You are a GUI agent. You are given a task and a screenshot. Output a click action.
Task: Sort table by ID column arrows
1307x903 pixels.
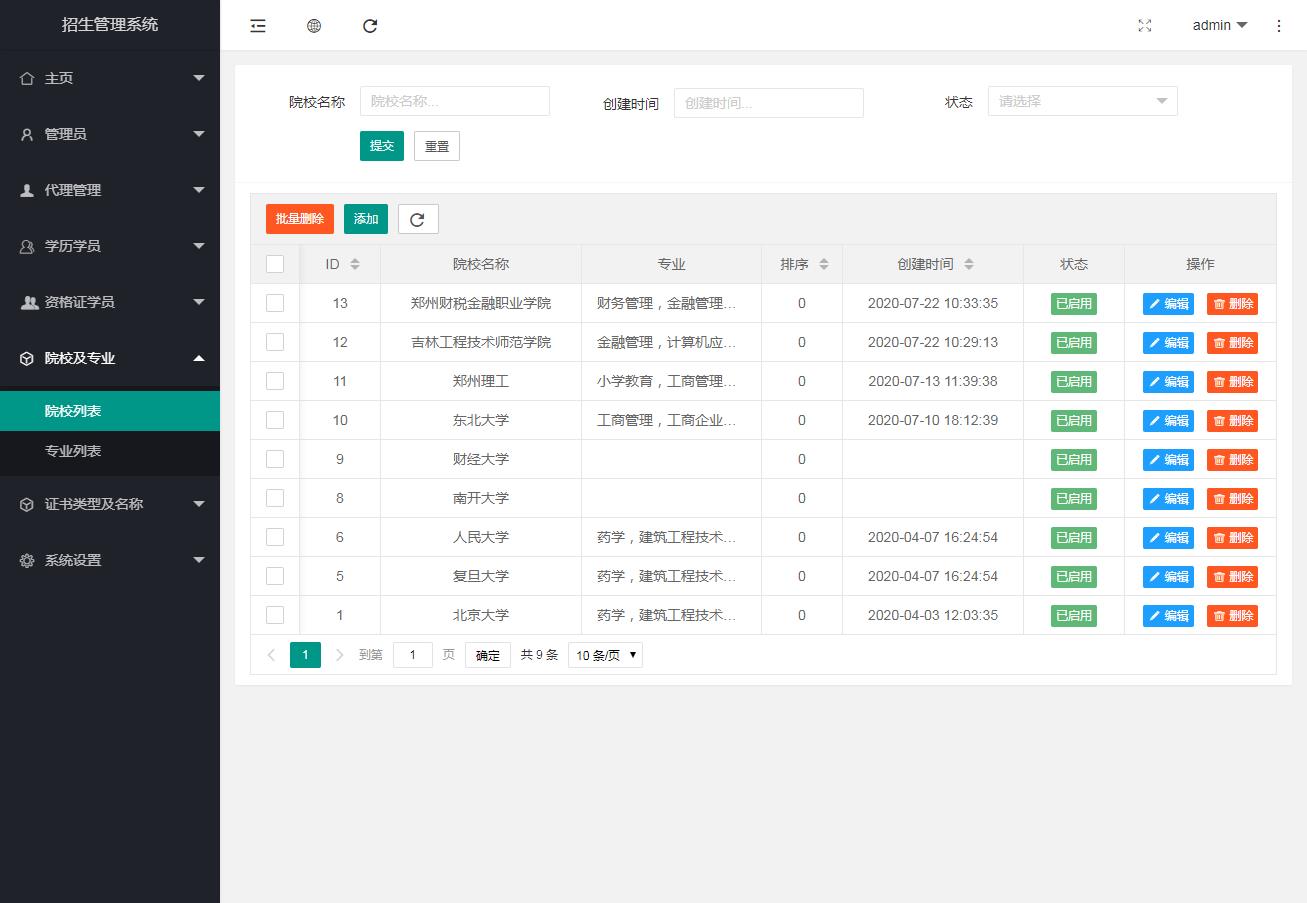point(355,264)
